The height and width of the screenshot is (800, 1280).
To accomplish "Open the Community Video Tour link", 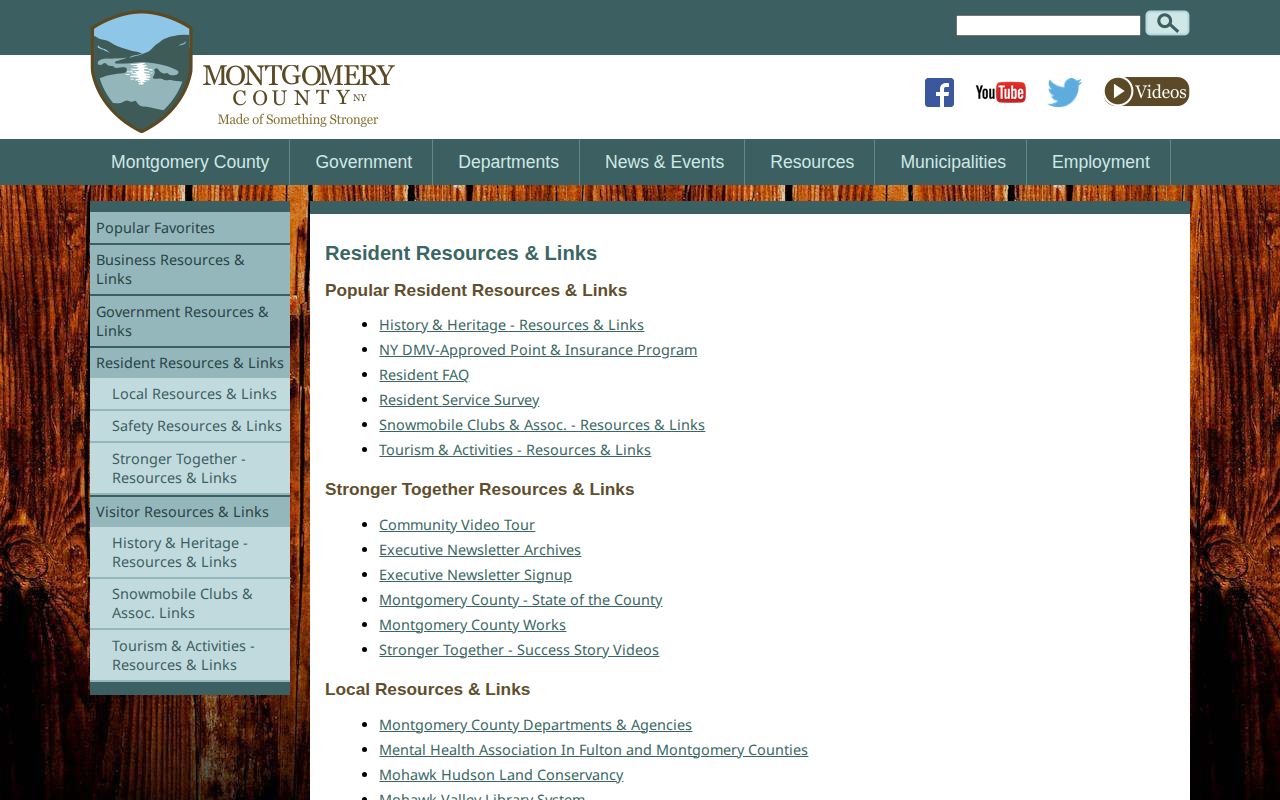I will [457, 525].
